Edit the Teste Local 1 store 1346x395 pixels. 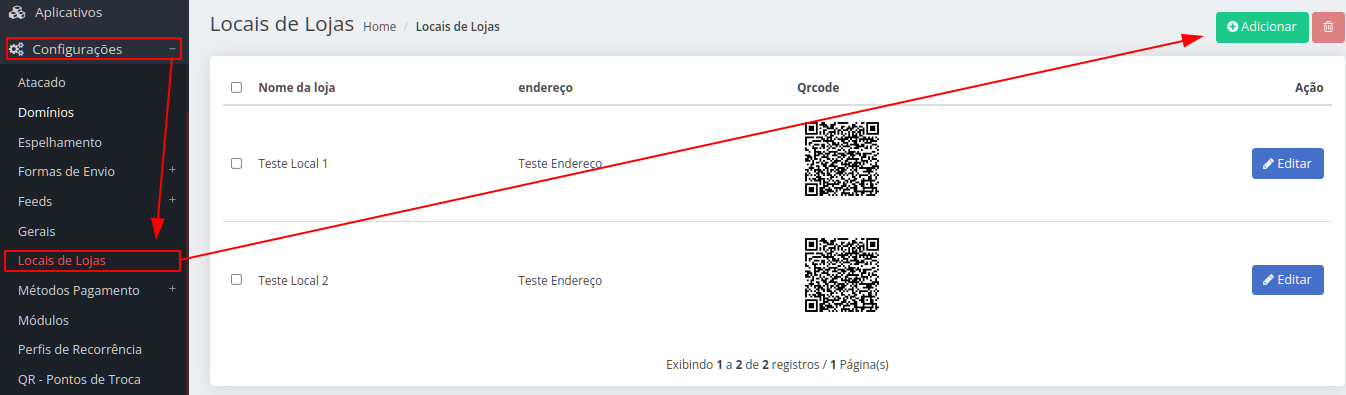tap(1288, 163)
